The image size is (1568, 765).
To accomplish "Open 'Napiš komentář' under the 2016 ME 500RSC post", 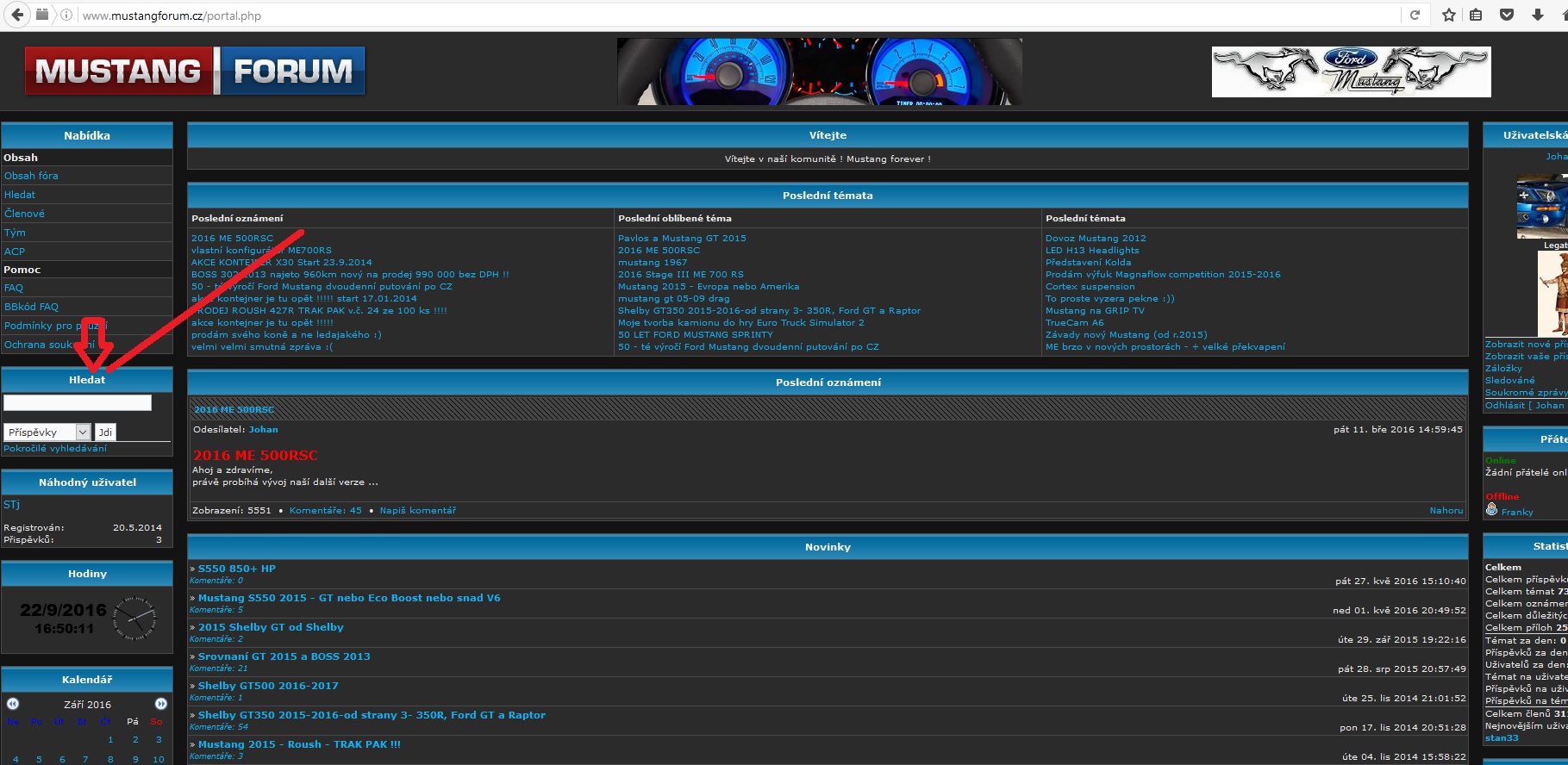I will (417, 511).
